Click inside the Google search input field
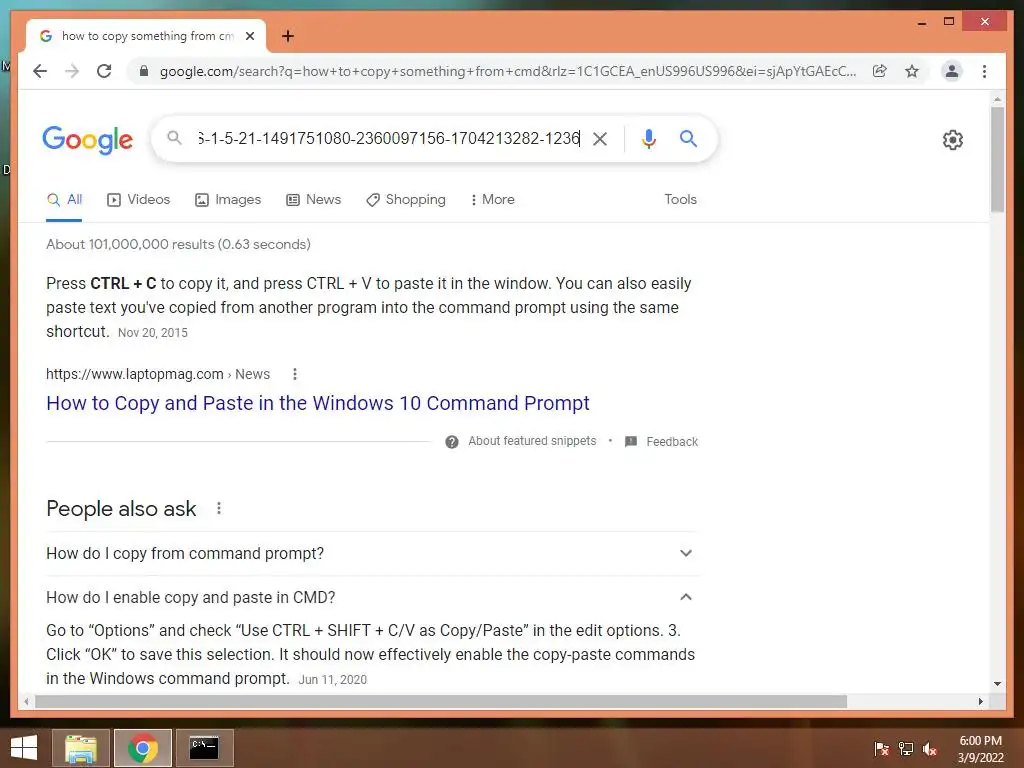 [389, 138]
